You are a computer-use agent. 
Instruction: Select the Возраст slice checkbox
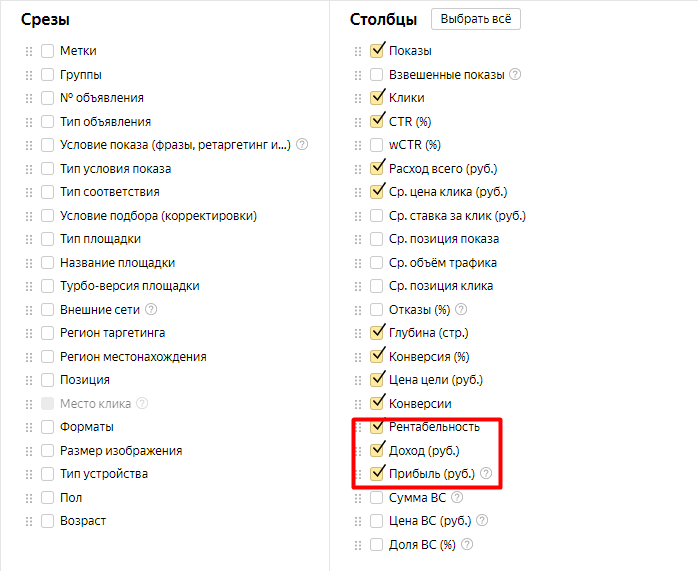coord(47,521)
